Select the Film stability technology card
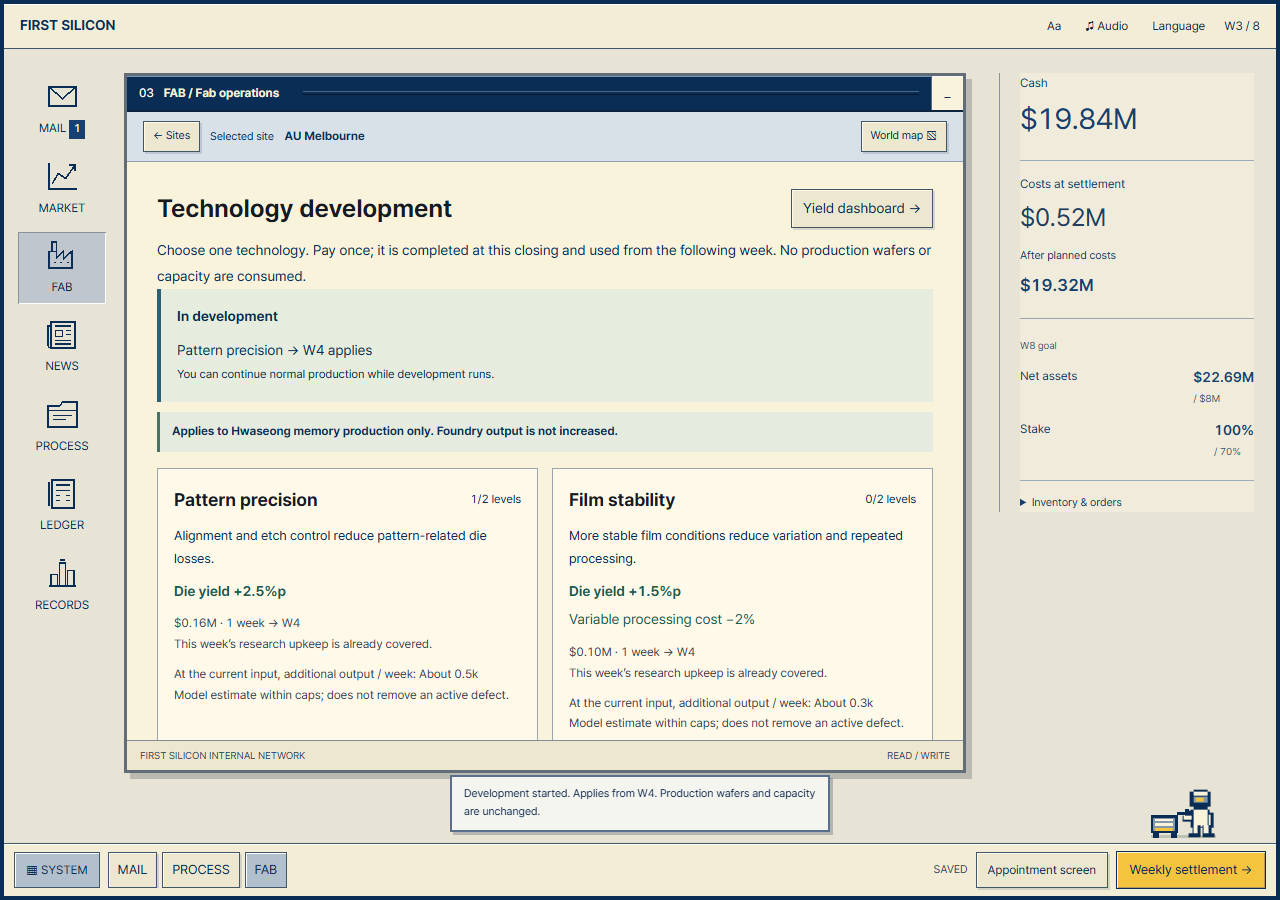Image resolution: width=1280 pixels, height=900 pixels. click(742, 604)
